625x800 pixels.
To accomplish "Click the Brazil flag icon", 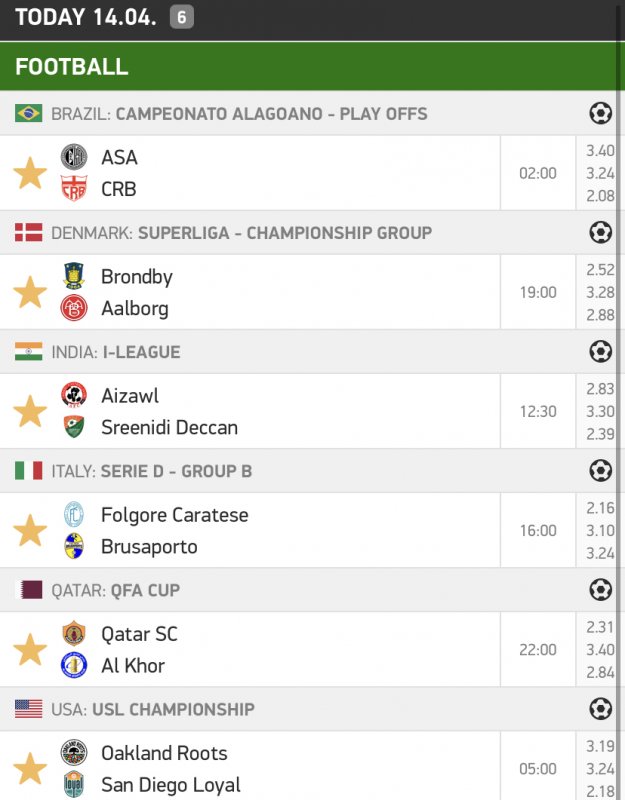I will click(x=28, y=113).
